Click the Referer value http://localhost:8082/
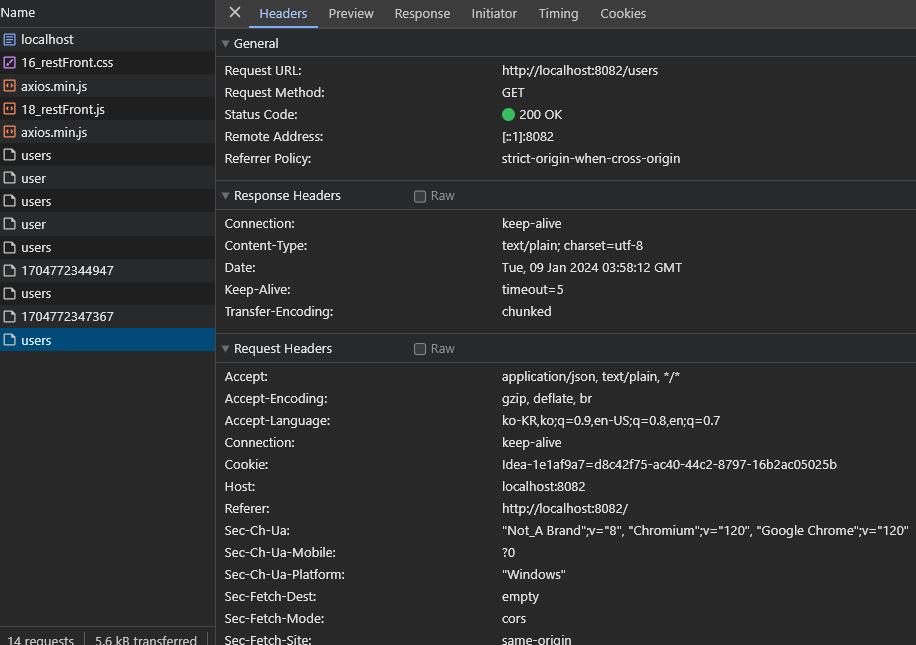Screen dimensions: 916x645 [564, 509]
